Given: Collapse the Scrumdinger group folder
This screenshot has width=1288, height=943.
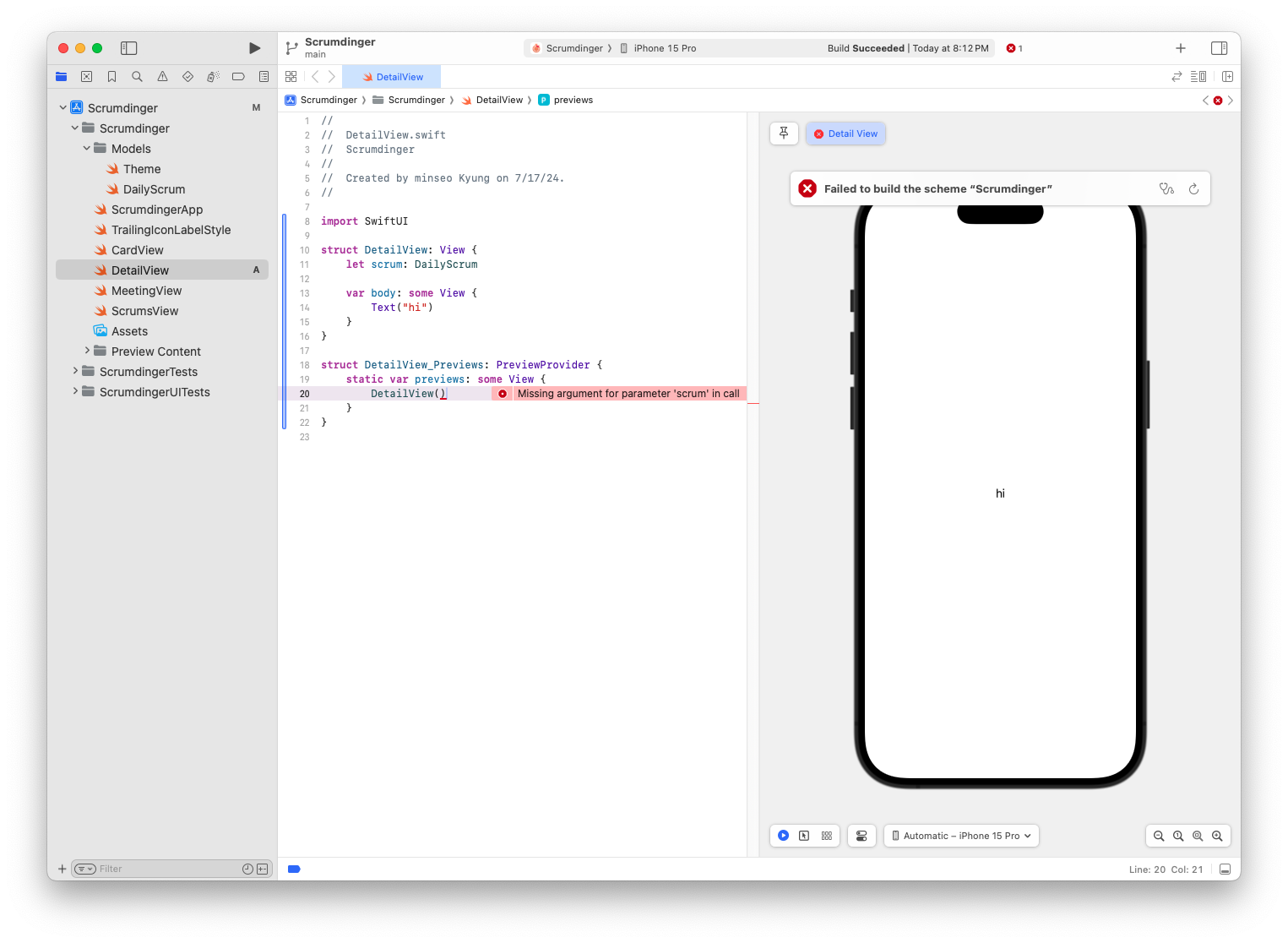Looking at the screenshot, I should [x=74, y=128].
